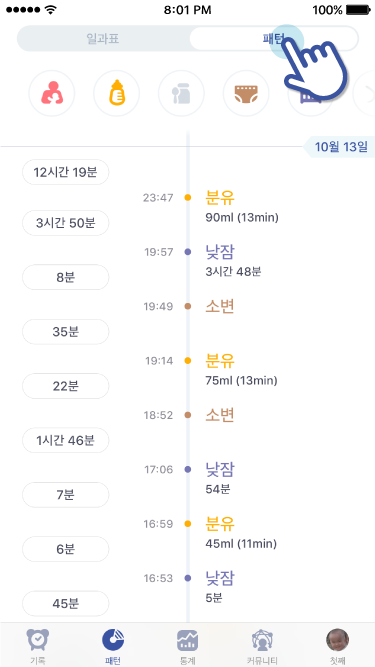
Task: Tap the 12시간 19분 interval pill
Action: pos(65,172)
